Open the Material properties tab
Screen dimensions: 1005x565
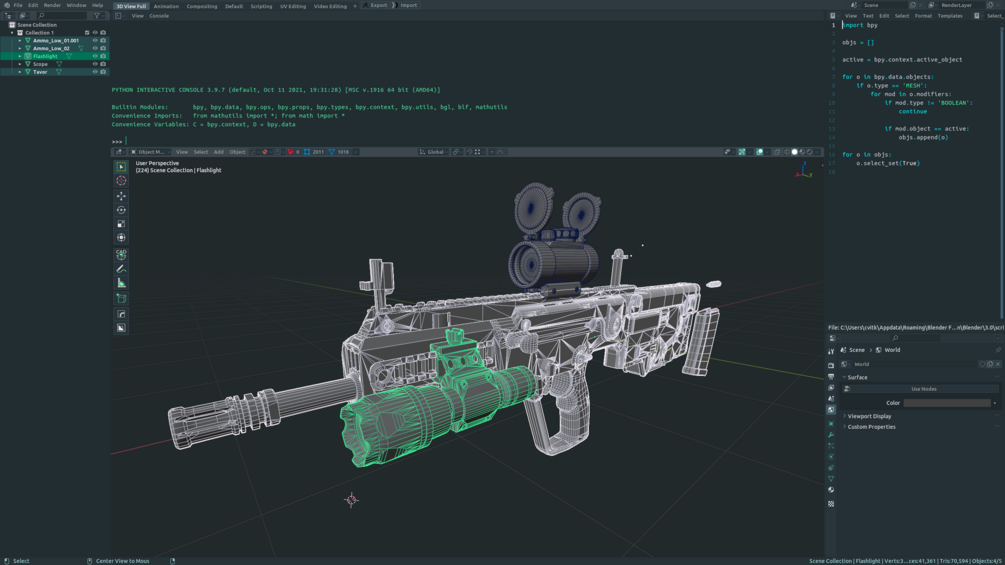831,489
